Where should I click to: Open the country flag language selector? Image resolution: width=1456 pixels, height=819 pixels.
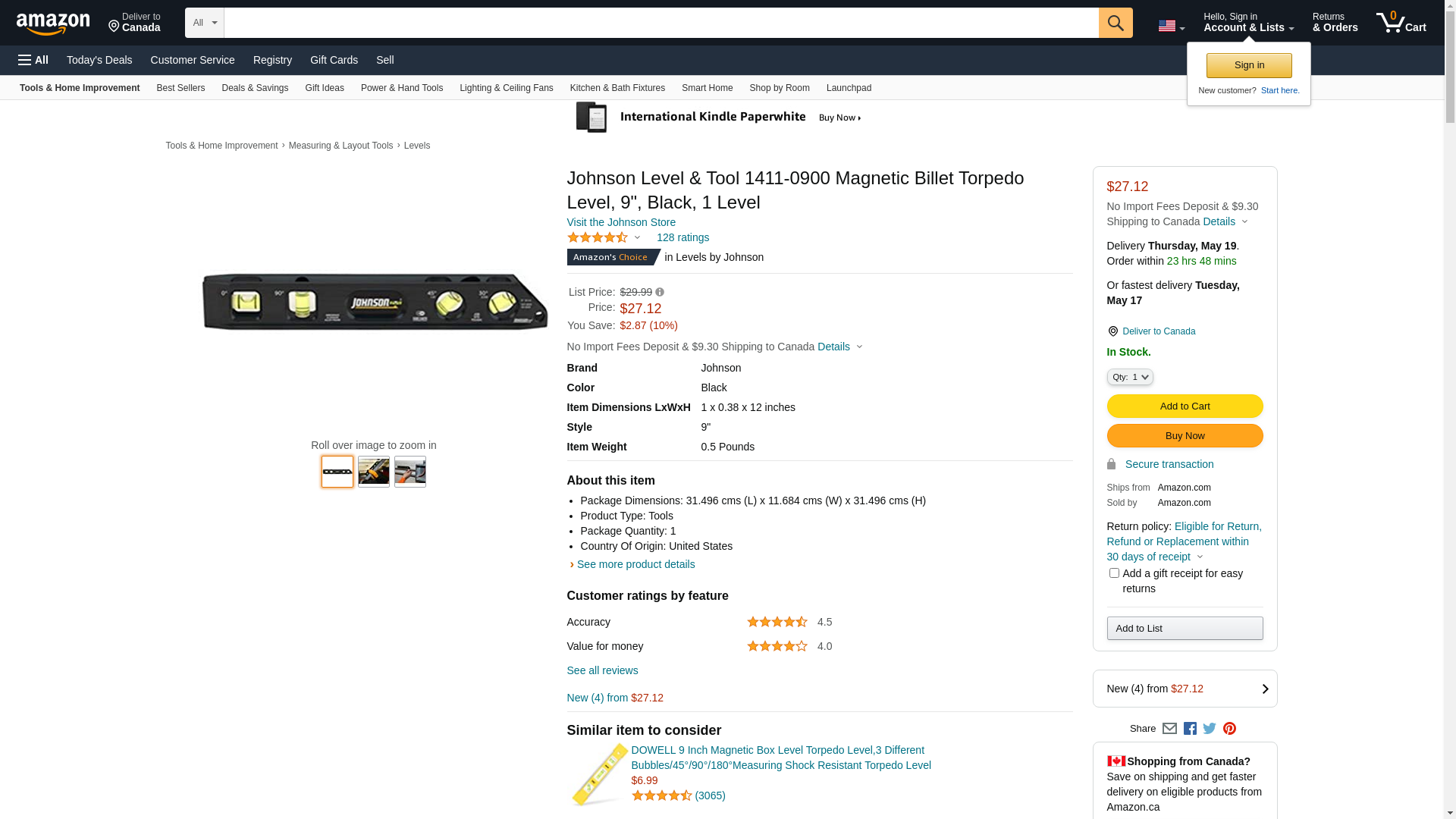tap(1171, 26)
